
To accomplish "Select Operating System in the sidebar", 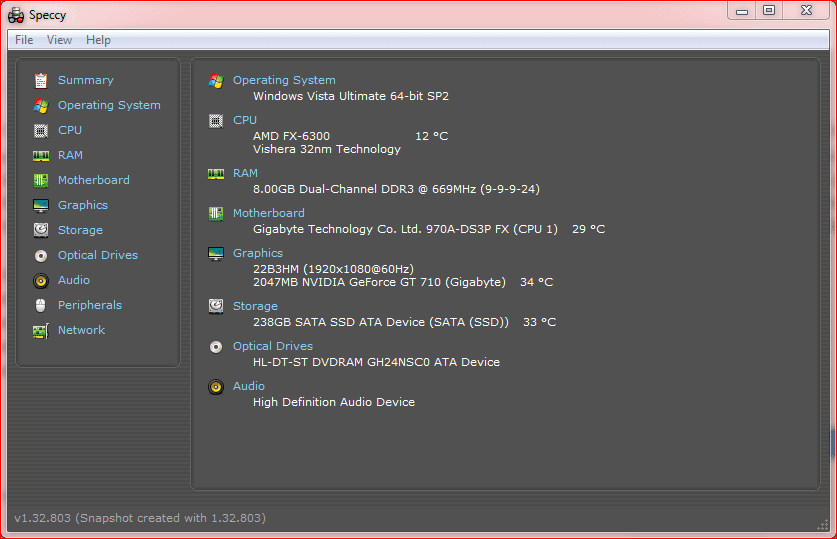I will coord(109,105).
